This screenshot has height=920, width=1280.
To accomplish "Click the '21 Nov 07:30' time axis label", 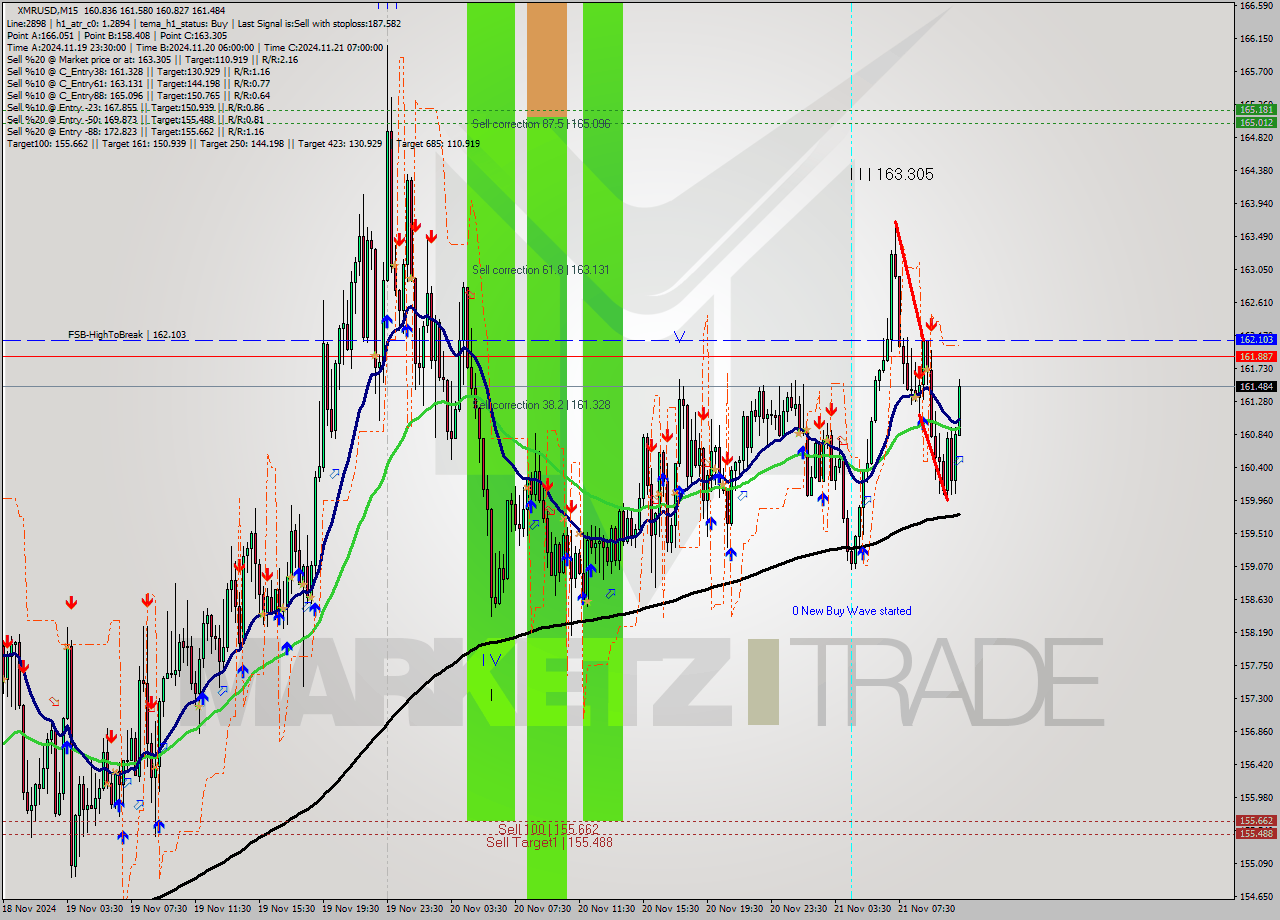I will coord(927,909).
